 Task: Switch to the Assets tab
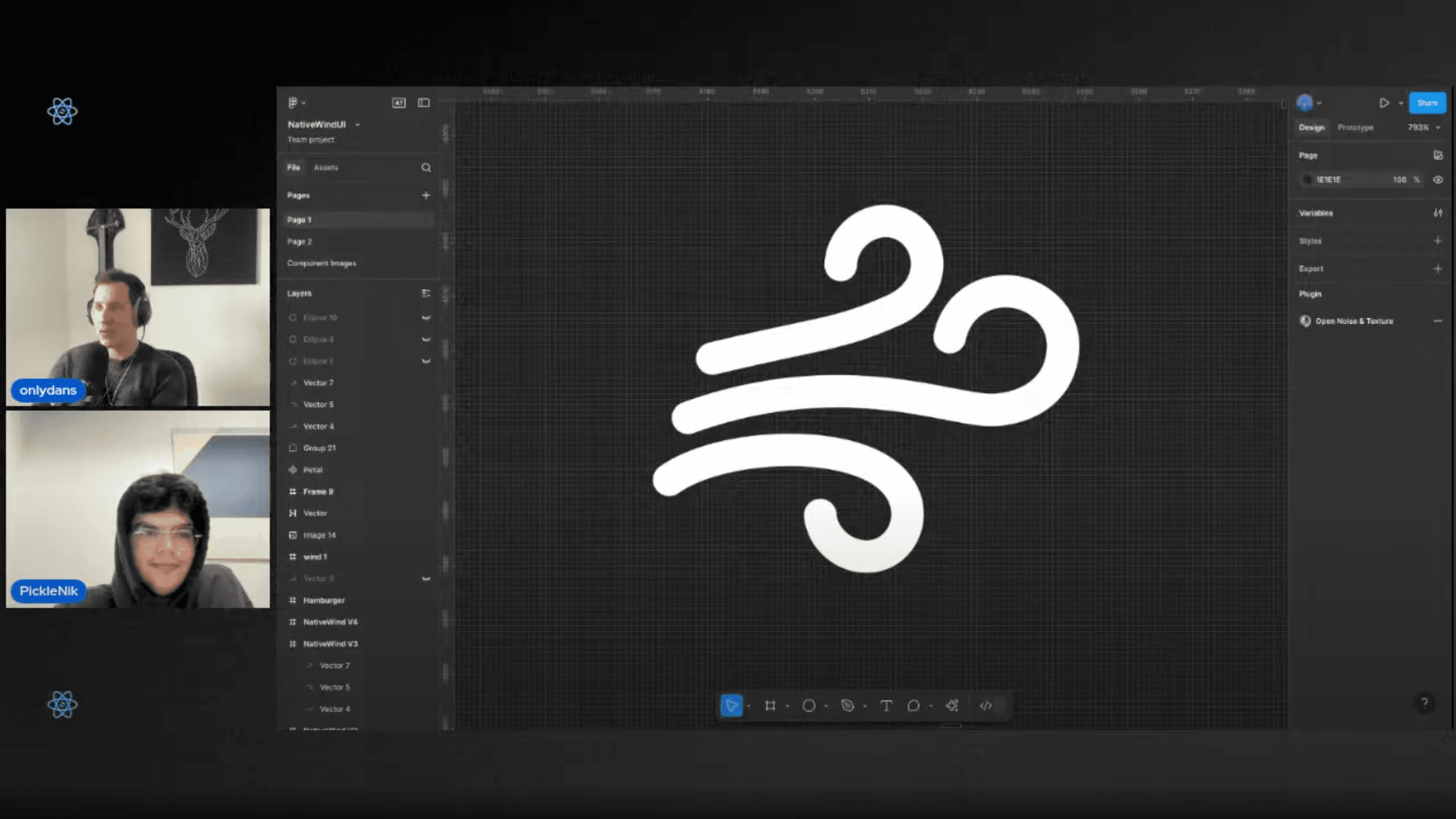coord(326,168)
